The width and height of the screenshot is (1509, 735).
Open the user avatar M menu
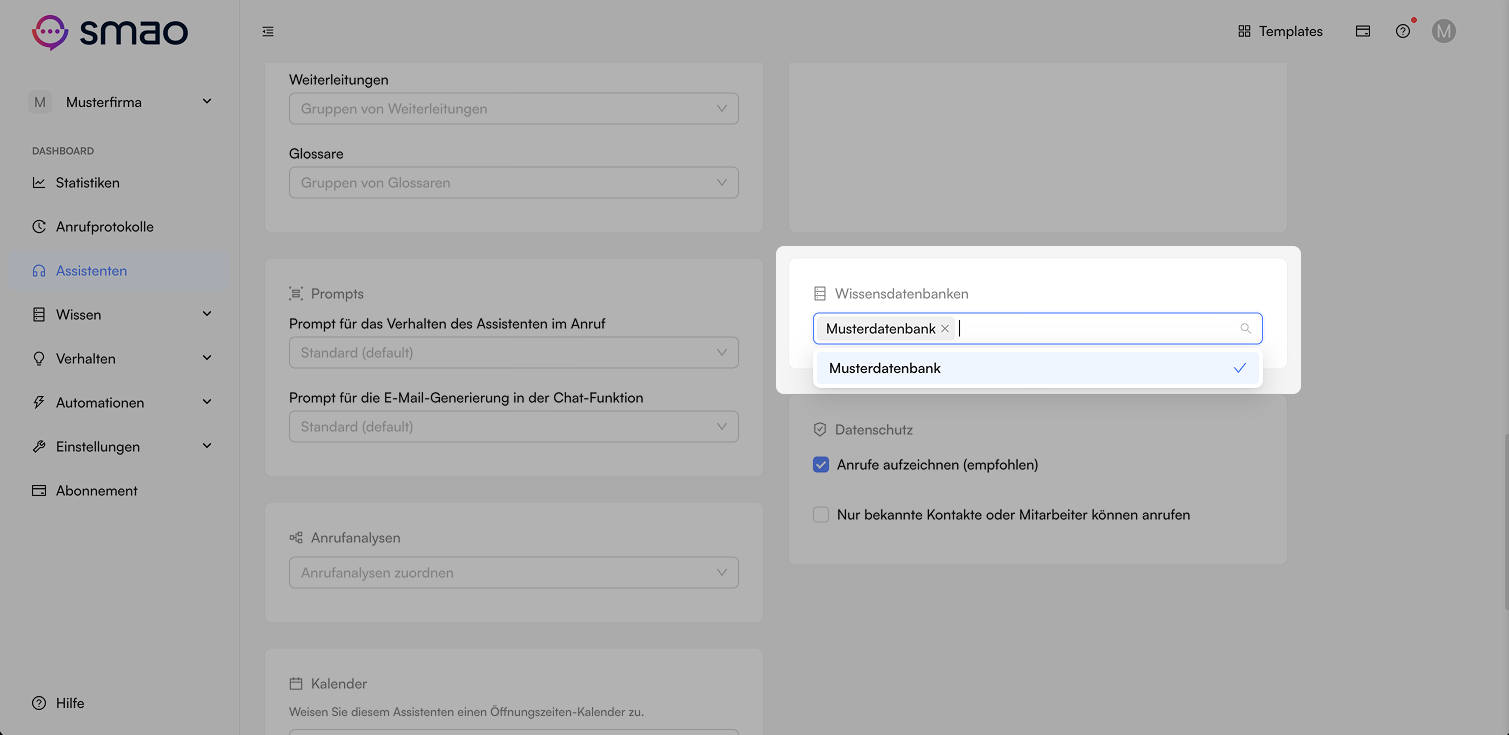click(1443, 32)
